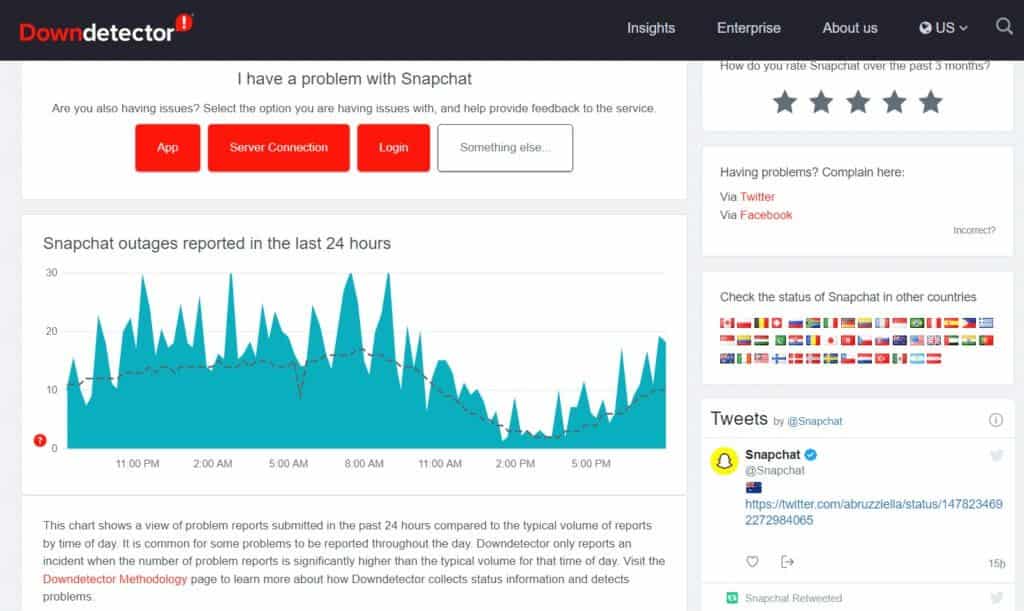
Task: Click the outage chart heading
Action: point(217,243)
